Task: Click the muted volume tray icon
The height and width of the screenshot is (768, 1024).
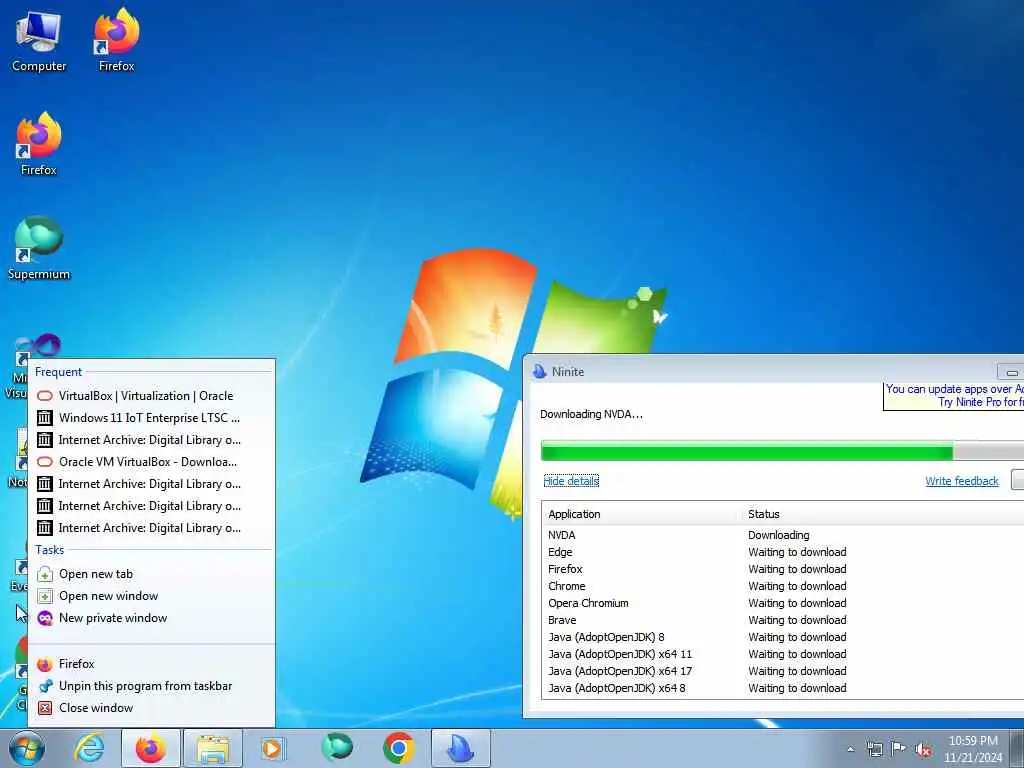Action: (x=923, y=750)
